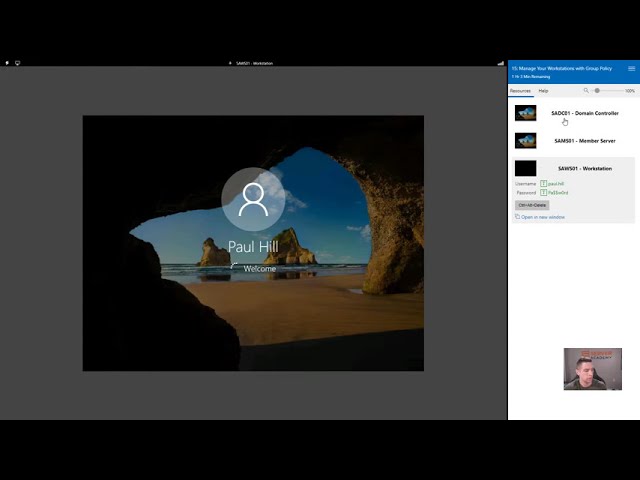This screenshot has height=480, width=640.
Task: Open the hamburger menu in lab header
Action: tap(631, 69)
